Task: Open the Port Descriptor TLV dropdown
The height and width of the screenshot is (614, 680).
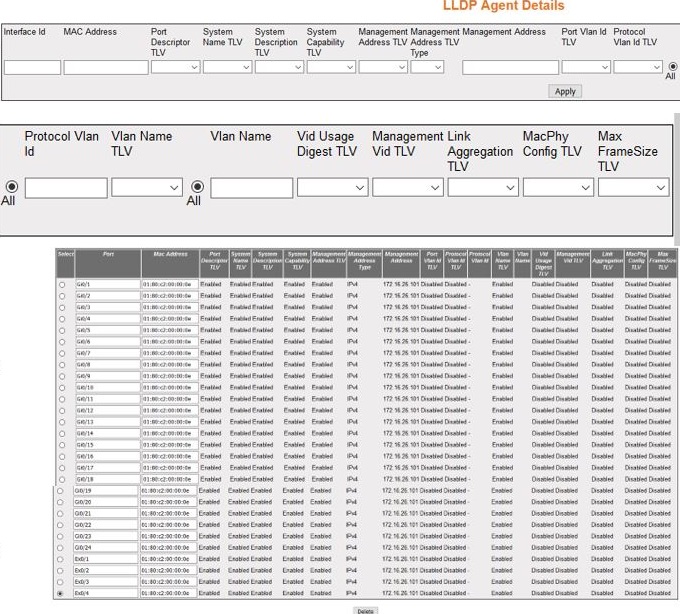Action: coord(175,68)
